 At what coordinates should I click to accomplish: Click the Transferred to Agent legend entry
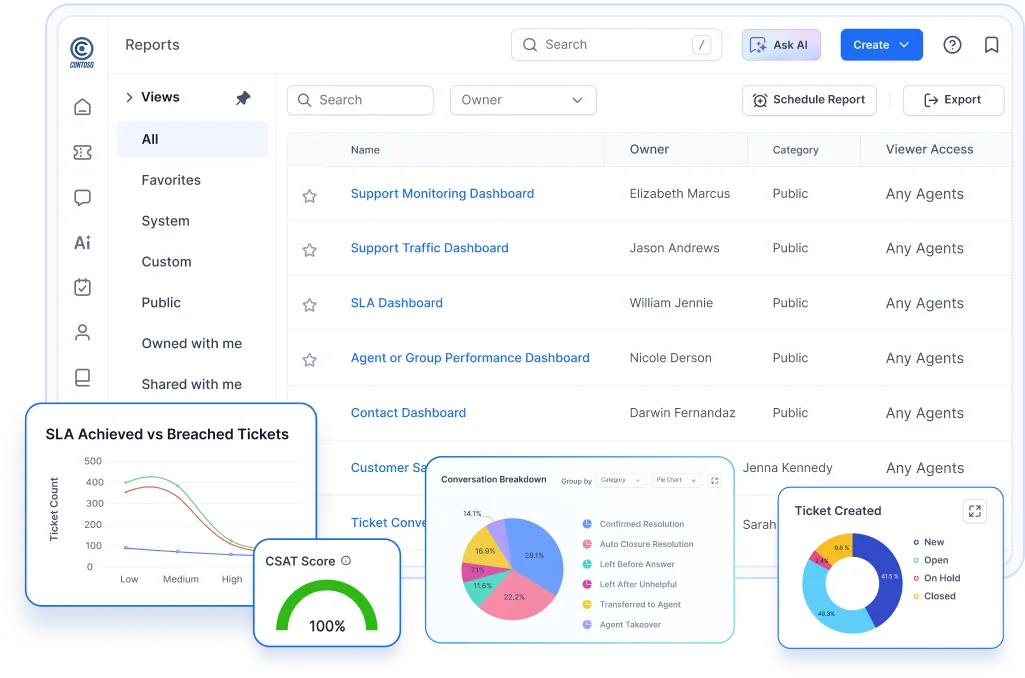pyautogui.click(x=631, y=605)
